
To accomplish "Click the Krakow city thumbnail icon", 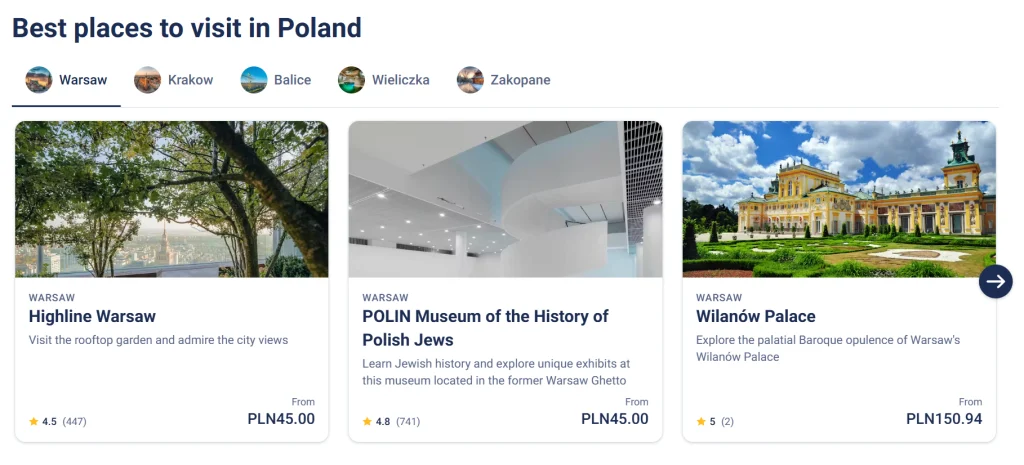I will click(x=147, y=80).
